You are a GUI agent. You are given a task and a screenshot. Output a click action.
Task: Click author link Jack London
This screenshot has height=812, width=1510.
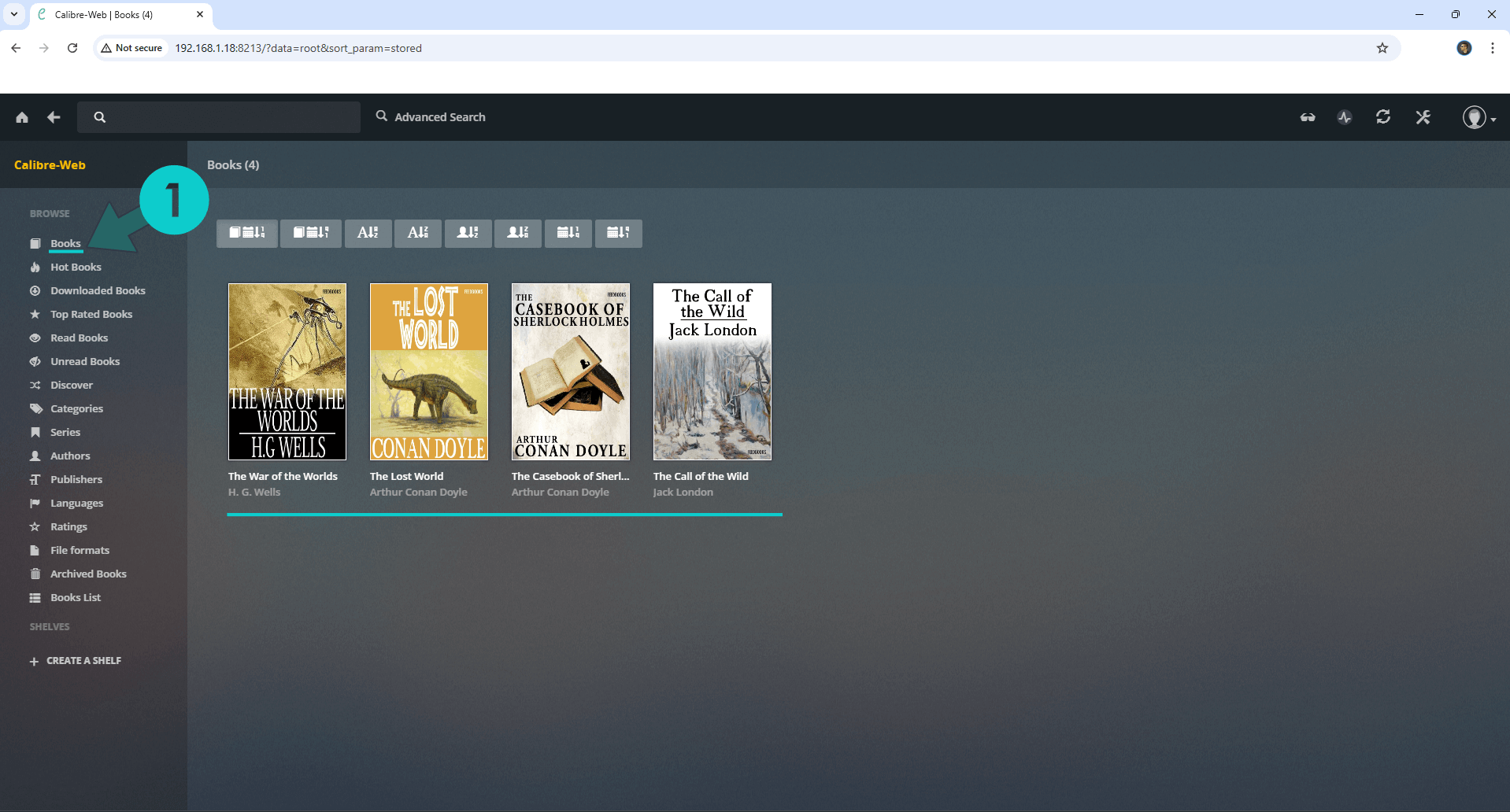click(x=683, y=492)
